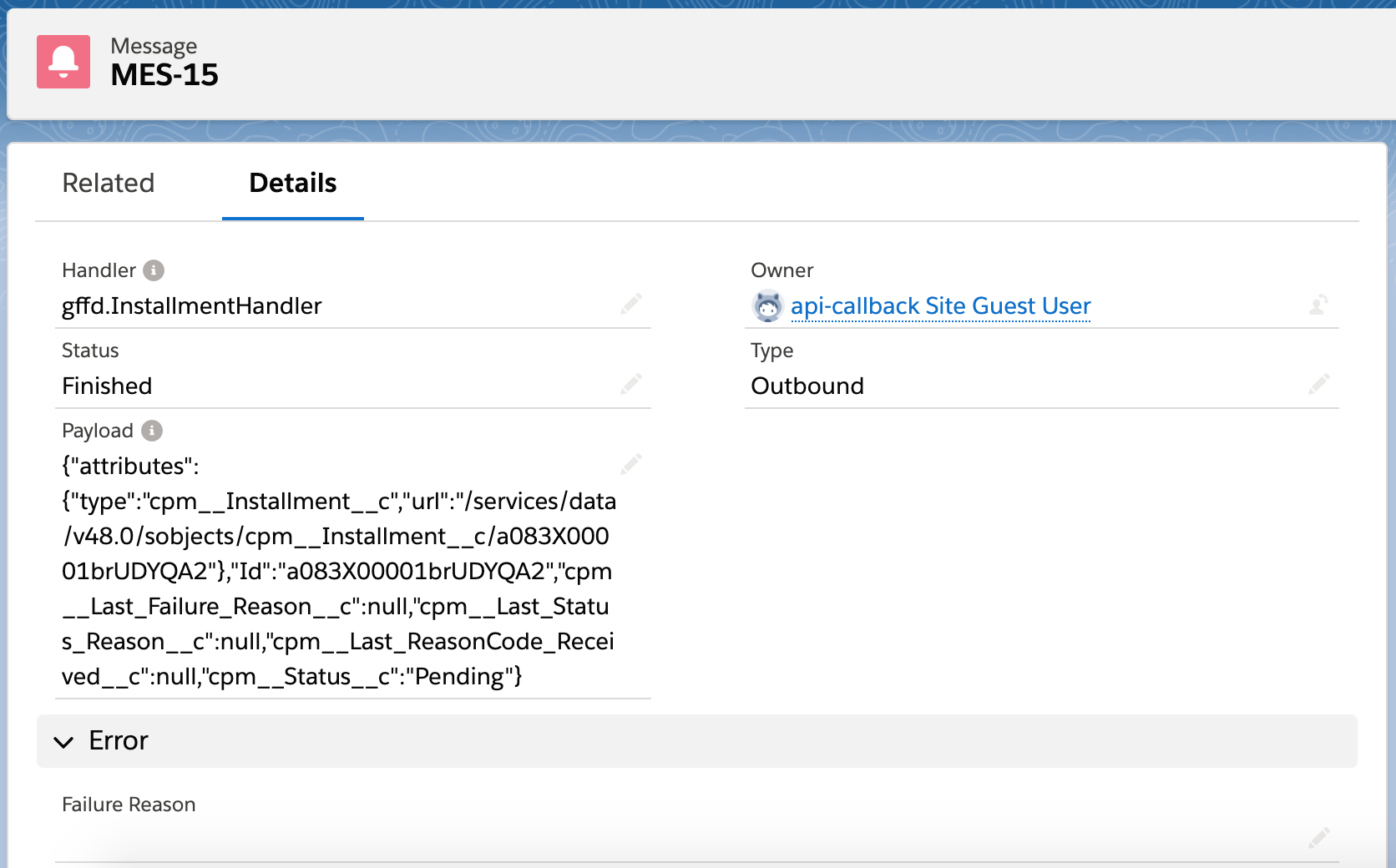1396x868 pixels.
Task: Click the Error section header title
Action: (119, 740)
